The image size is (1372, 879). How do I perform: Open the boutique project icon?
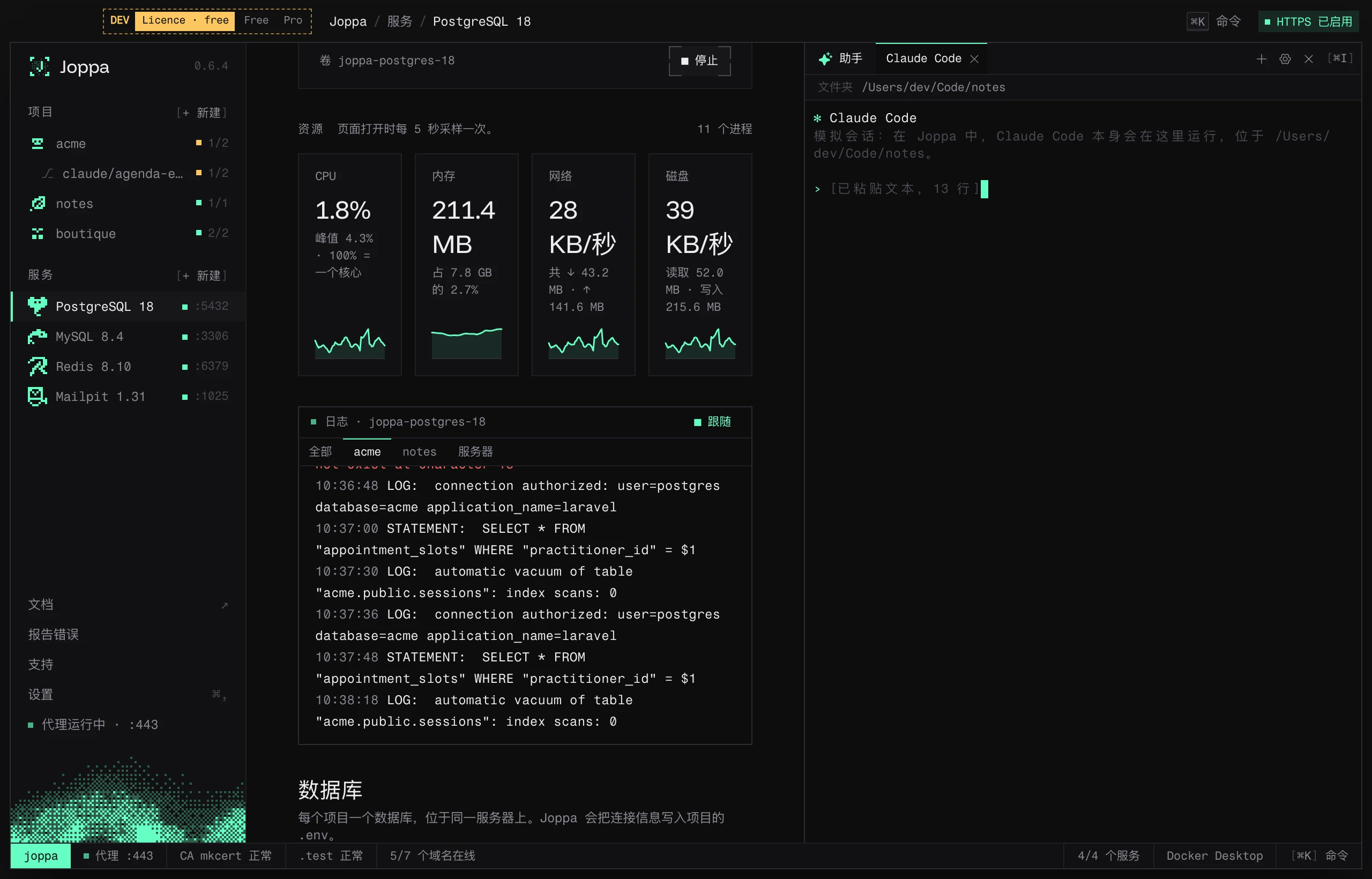tap(38, 234)
